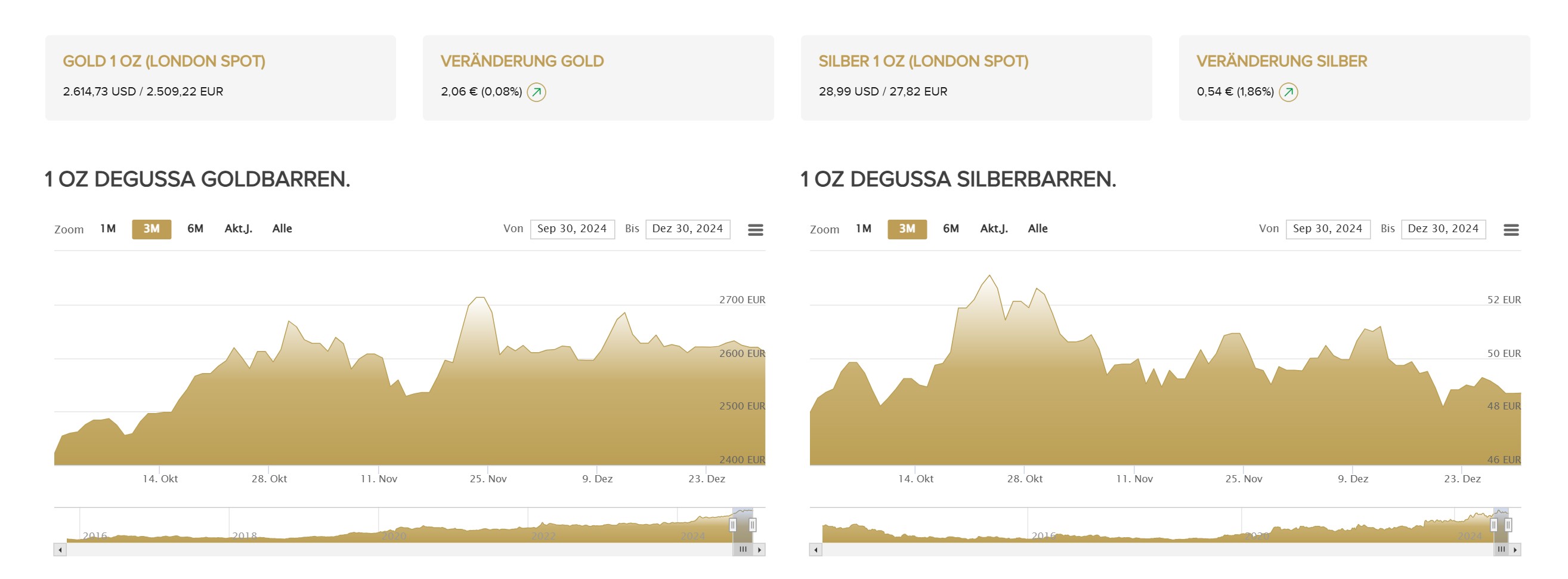Screen dimensions: 1568x579
Task: Select 1M zoom on the gold chart
Action: pos(108,229)
